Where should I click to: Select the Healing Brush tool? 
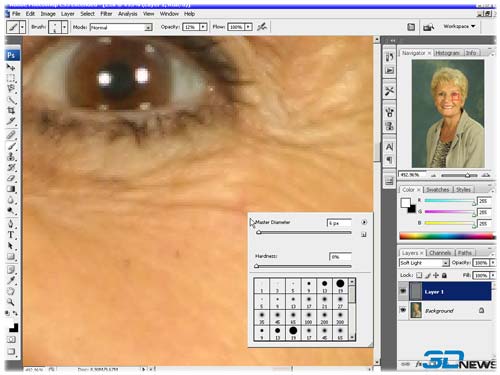(11, 135)
